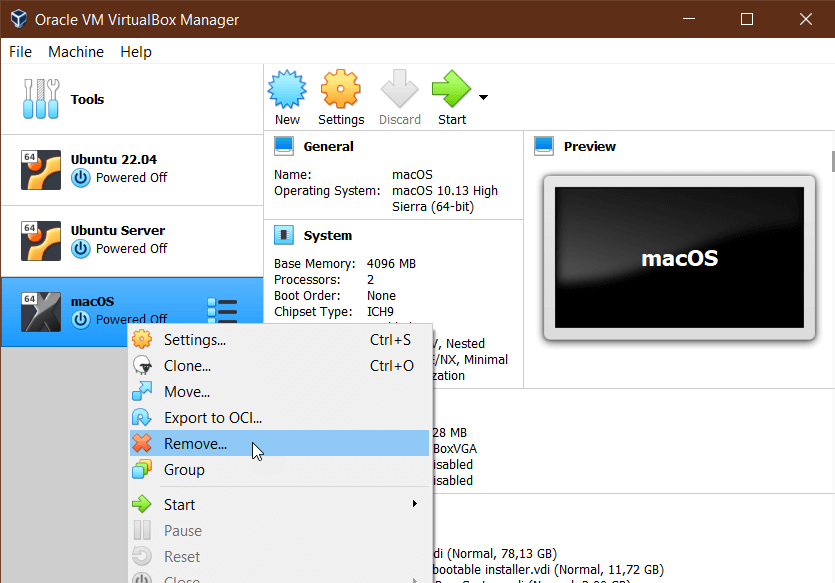Click the Reset icon in context menu
The width and height of the screenshot is (835, 583).
[x=142, y=556]
